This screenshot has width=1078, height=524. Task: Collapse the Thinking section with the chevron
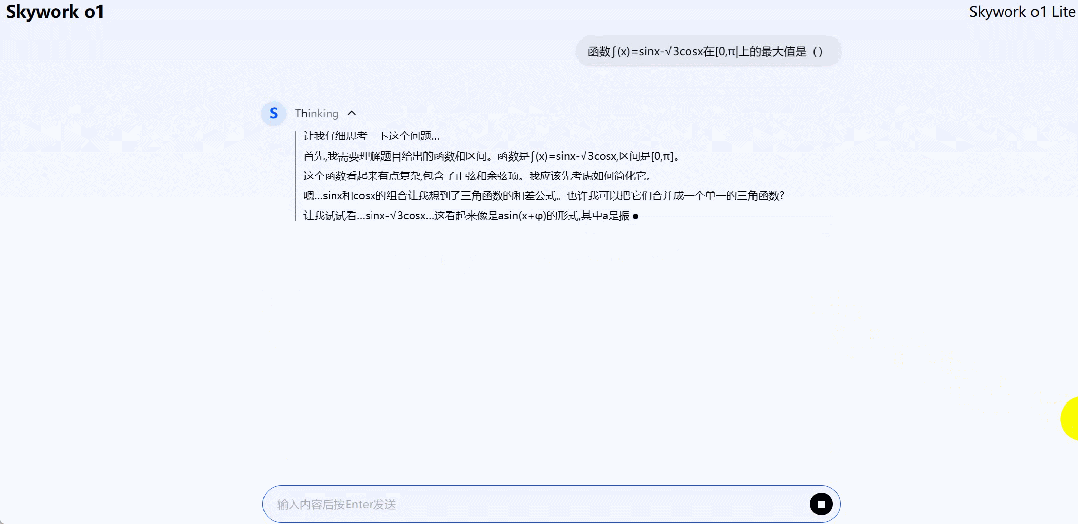point(352,113)
